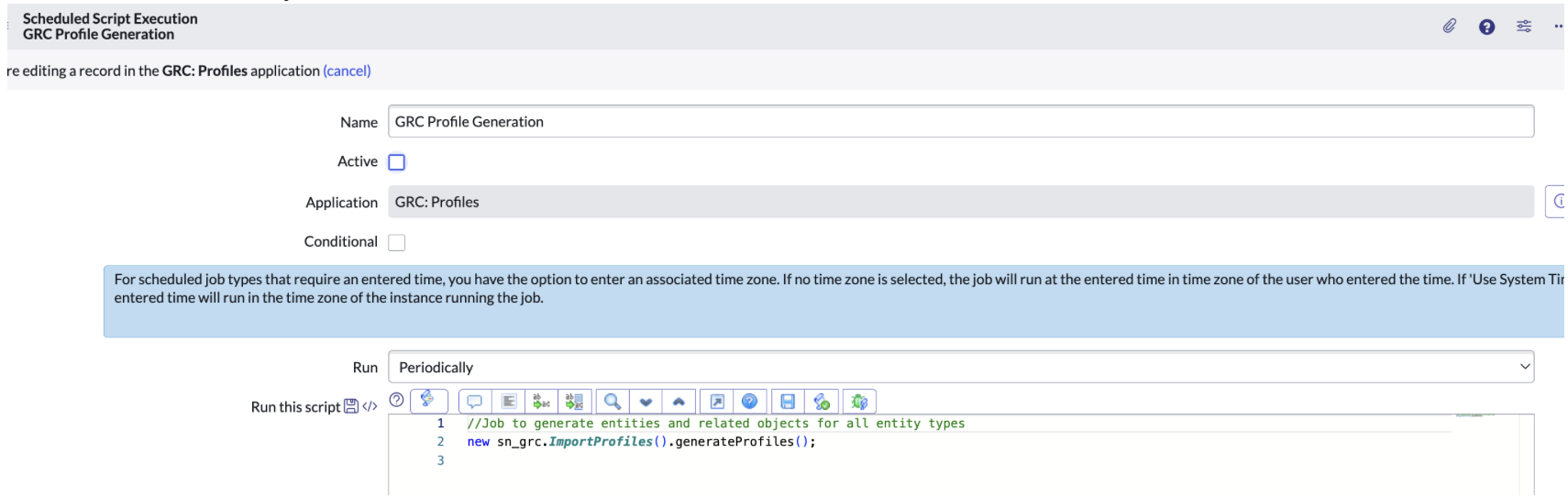Click into the Name input field
This screenshot has width=1568, height=497.
961,121
